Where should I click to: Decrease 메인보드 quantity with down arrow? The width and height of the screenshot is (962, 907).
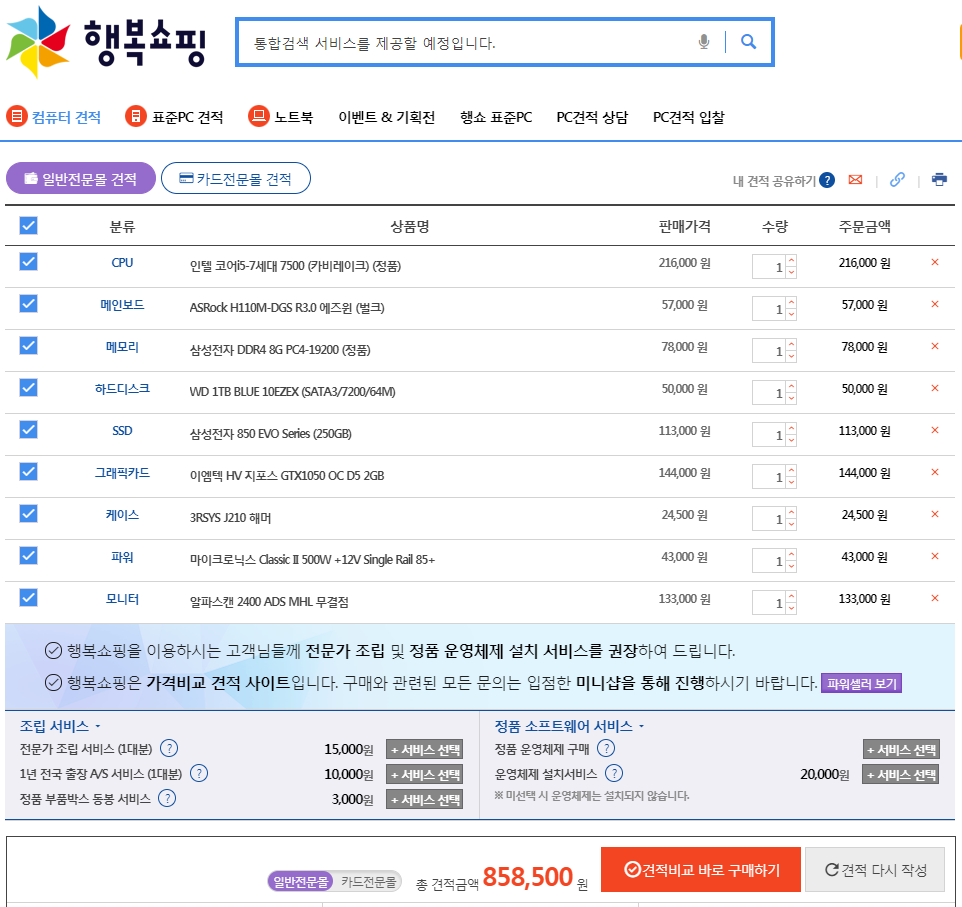791,314
